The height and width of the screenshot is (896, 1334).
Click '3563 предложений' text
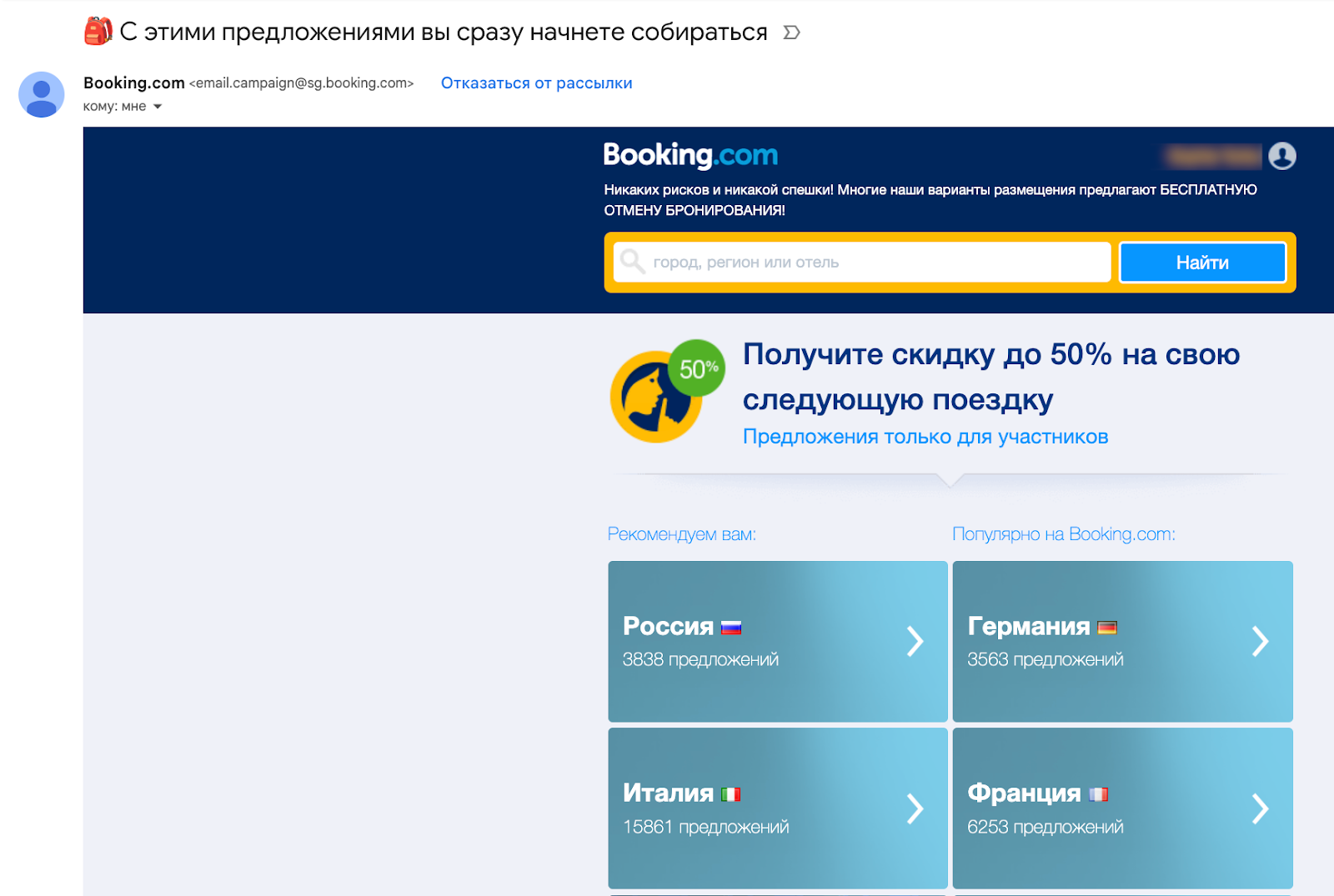click(x=1046, y=659)
